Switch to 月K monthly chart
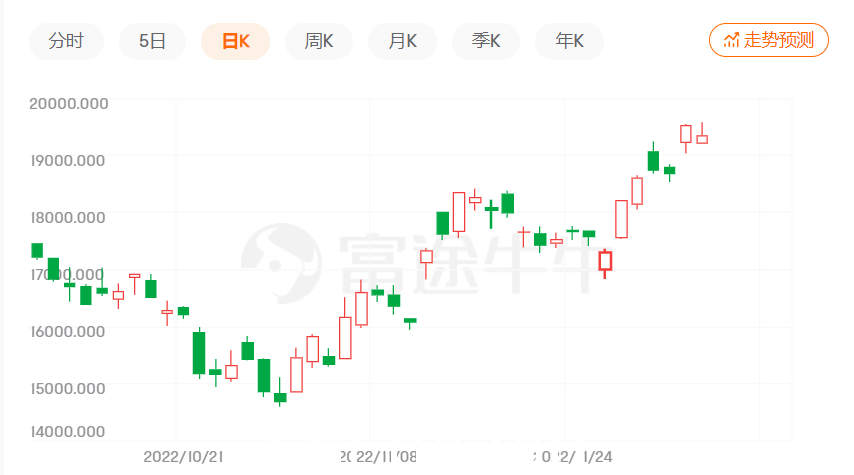Viewport: 854px width, 475px height. tap(402, 41)
